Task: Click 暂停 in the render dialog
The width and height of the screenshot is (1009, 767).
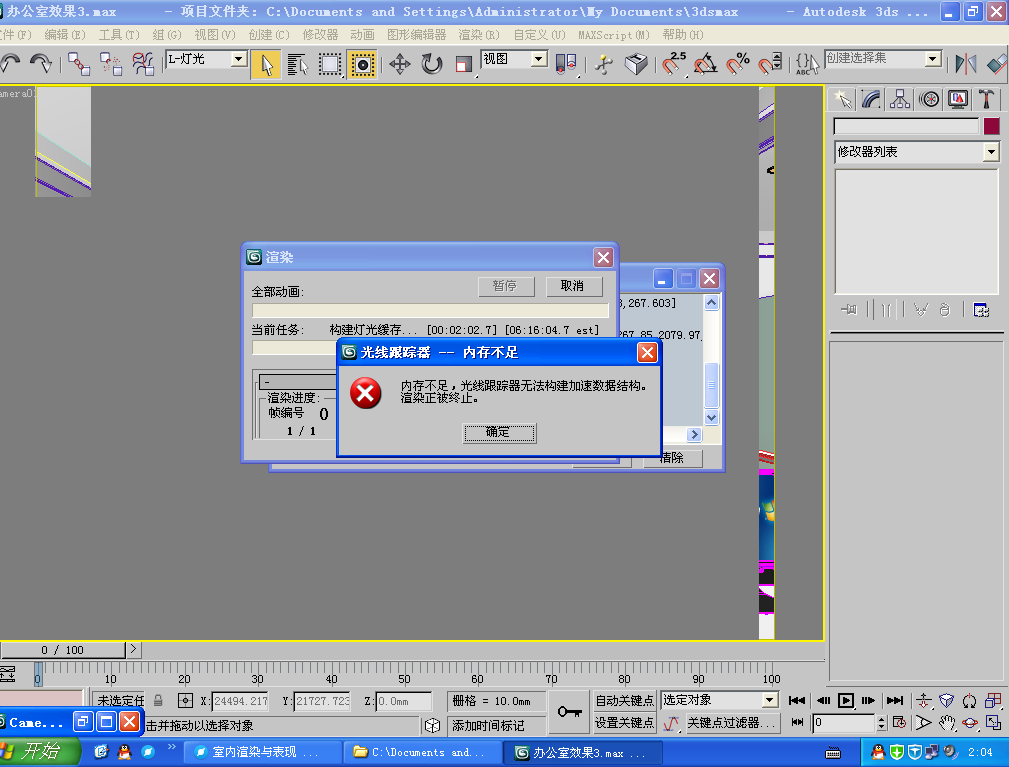Action: point(506,286)
